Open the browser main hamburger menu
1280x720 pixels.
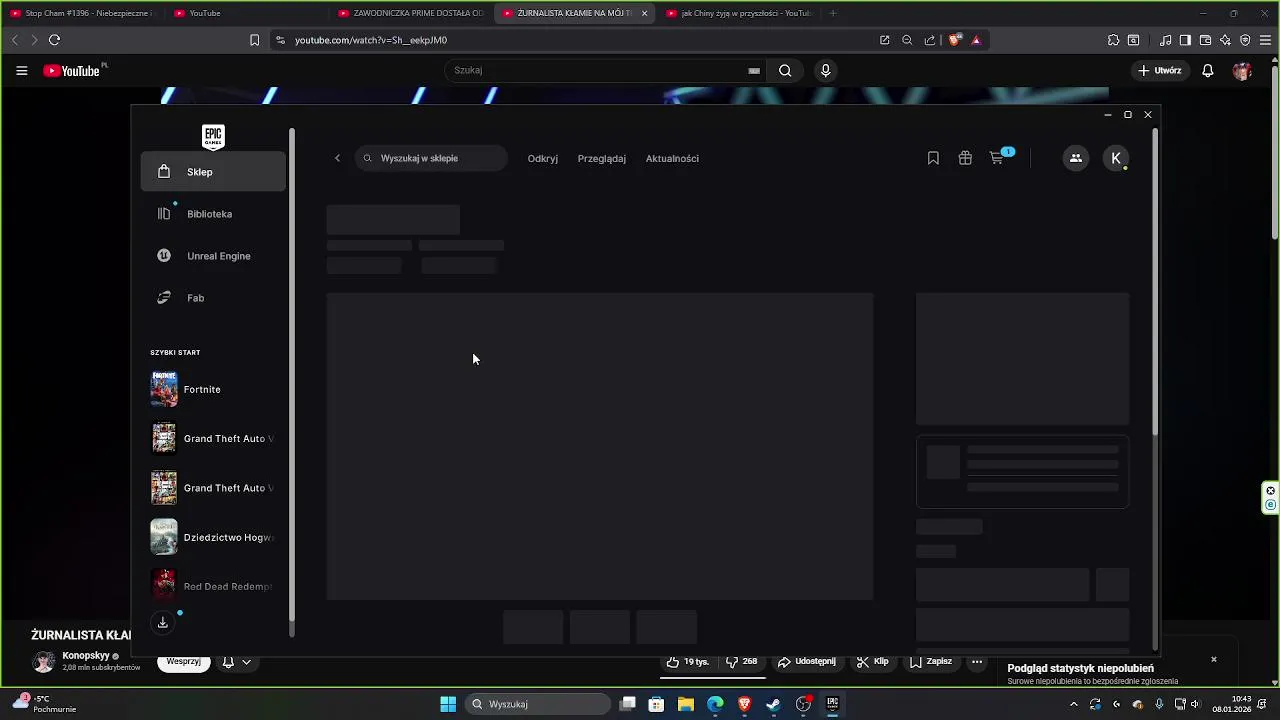pos(1265,40)
